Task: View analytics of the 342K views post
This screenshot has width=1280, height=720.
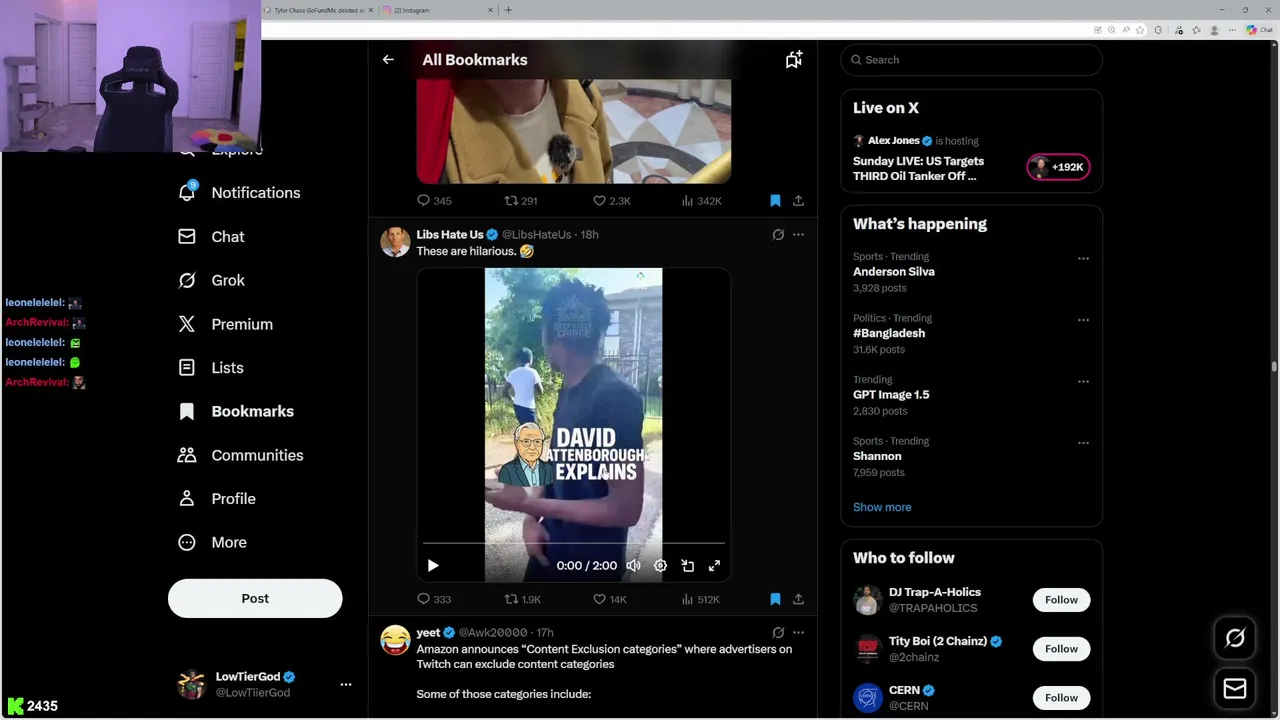Action: click(x=701, y=201)
